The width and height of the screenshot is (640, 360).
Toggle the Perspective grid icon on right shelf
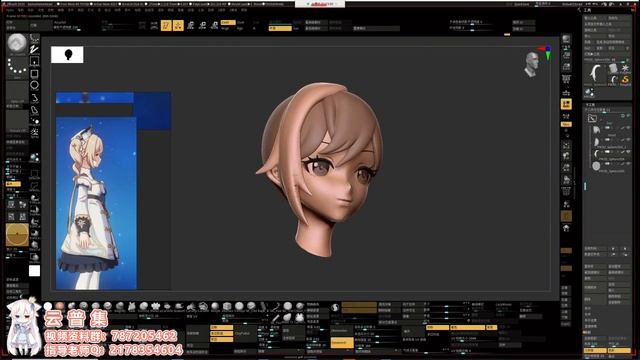click(566, 79)
